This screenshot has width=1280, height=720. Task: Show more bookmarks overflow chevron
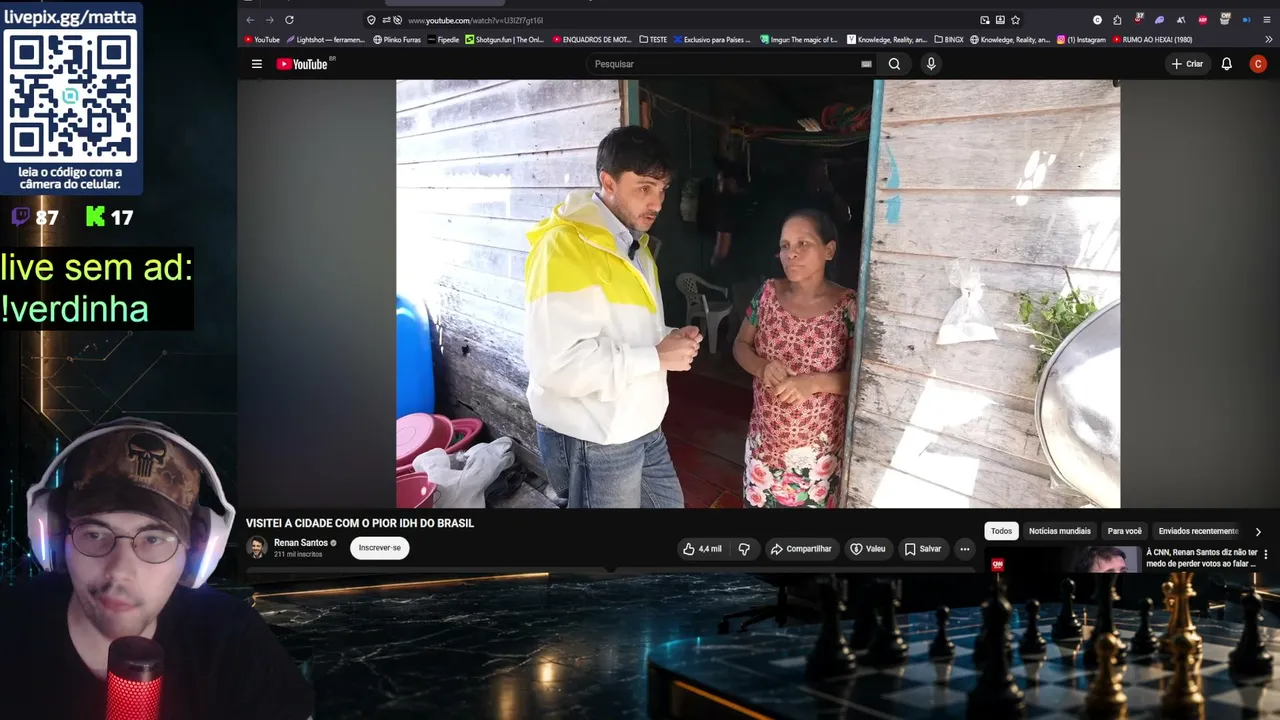click(1267, 40)
